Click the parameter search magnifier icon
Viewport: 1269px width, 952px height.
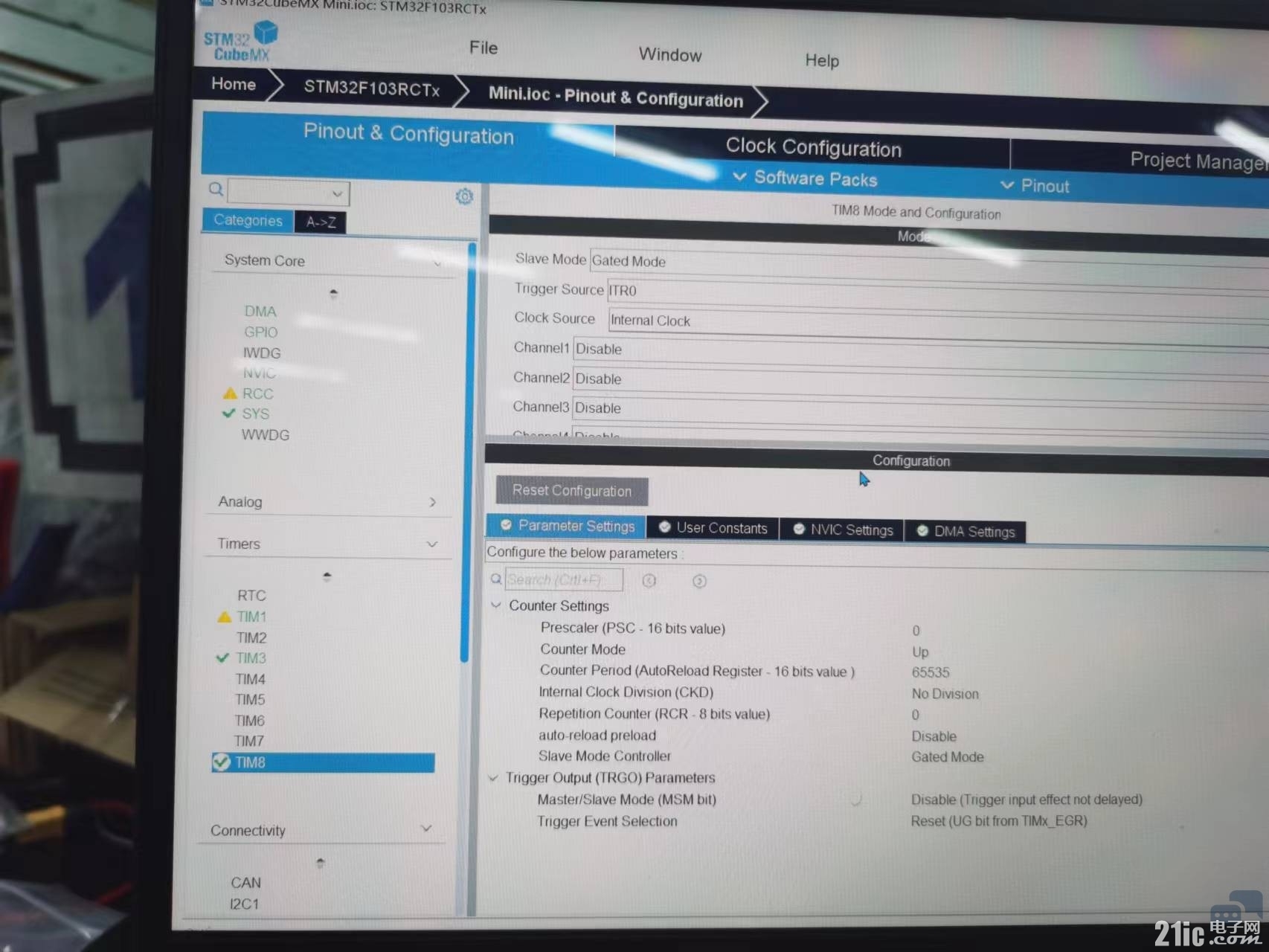pos(496,579)
